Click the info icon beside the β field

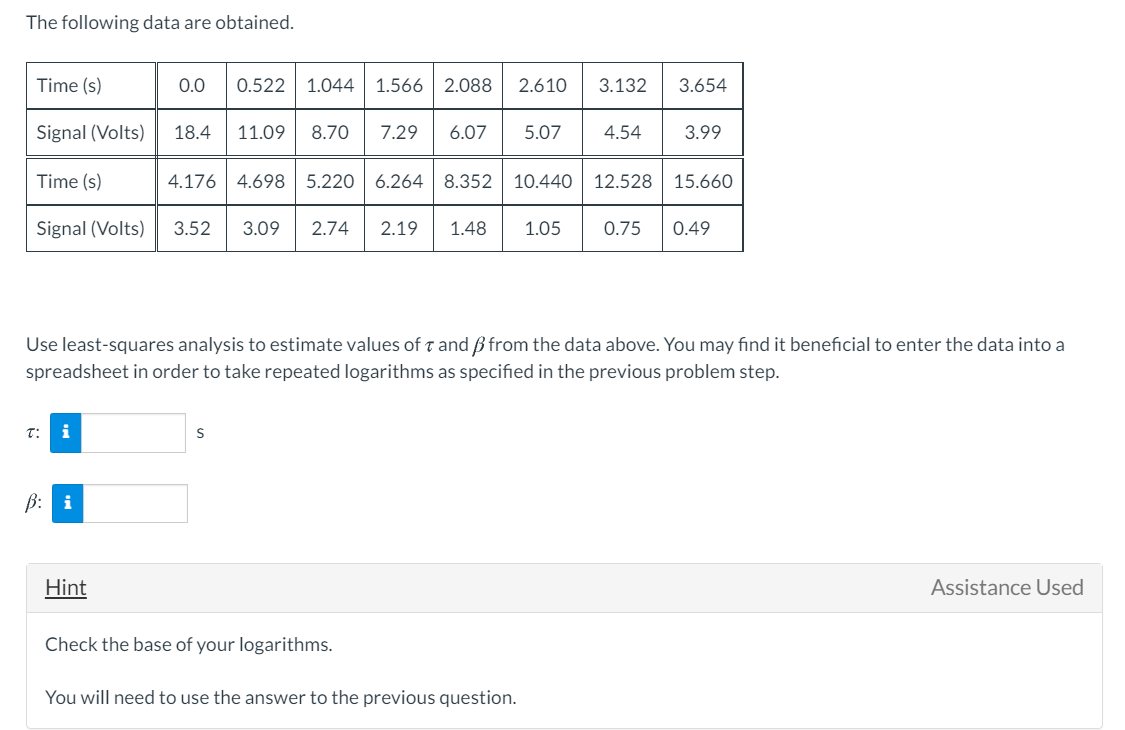tap(67, 503)
